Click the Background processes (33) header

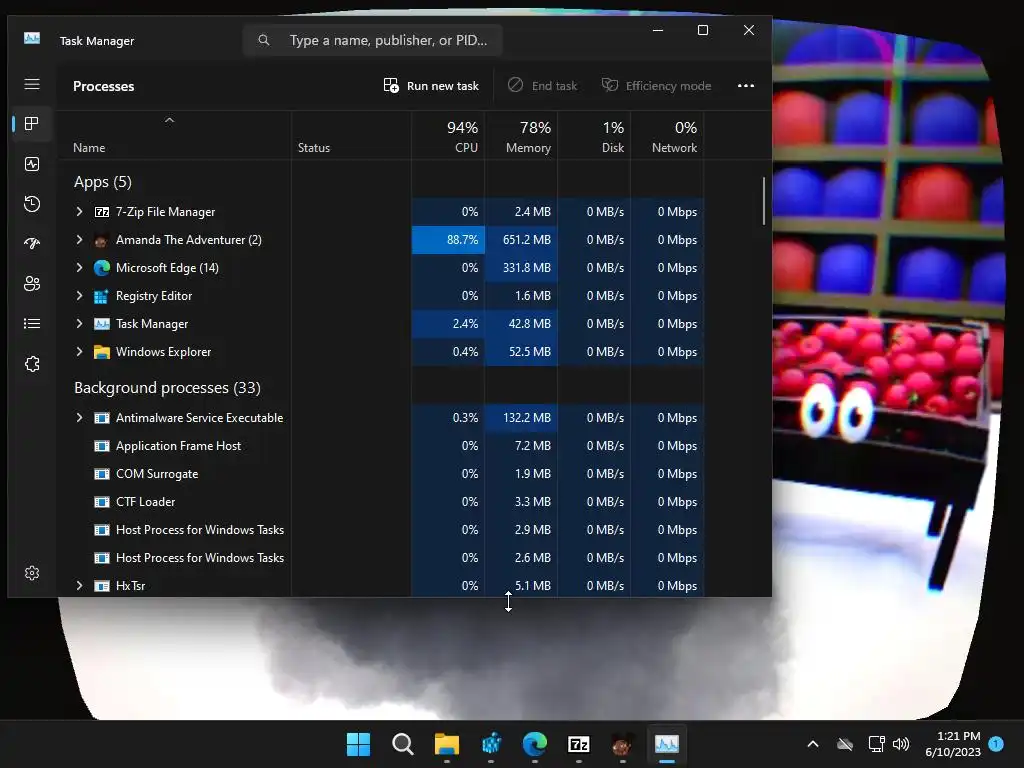[167, 388]
